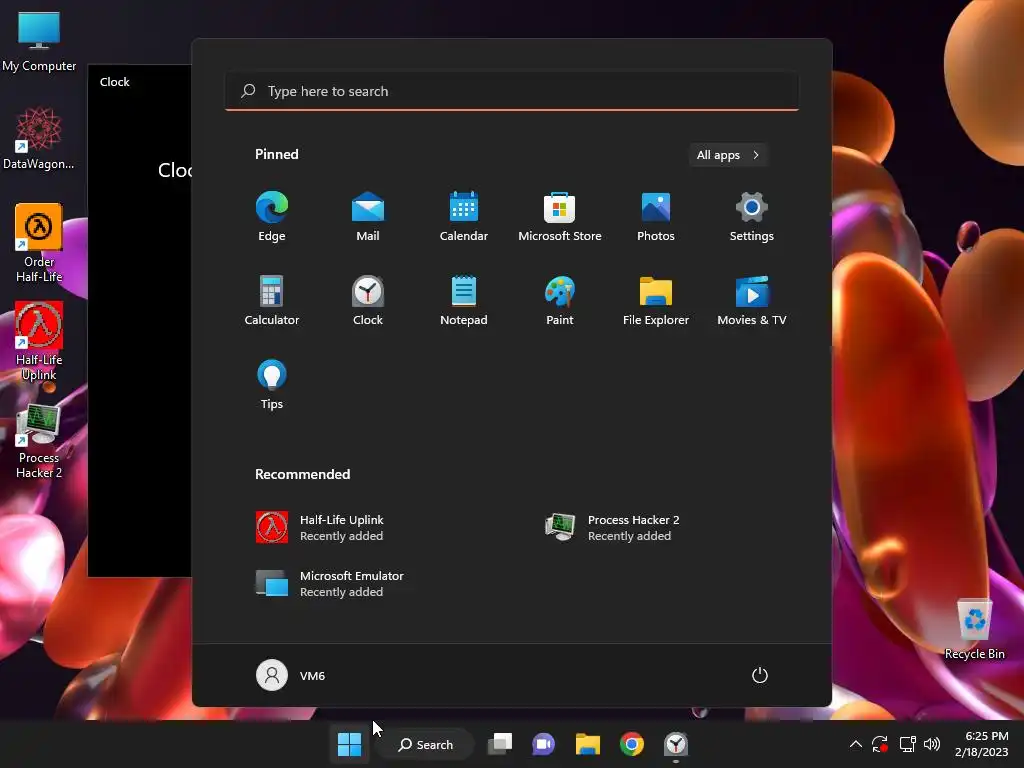Switch to the Clock app on the taskbar
The image size is (1024, 768).
point(676,744)
